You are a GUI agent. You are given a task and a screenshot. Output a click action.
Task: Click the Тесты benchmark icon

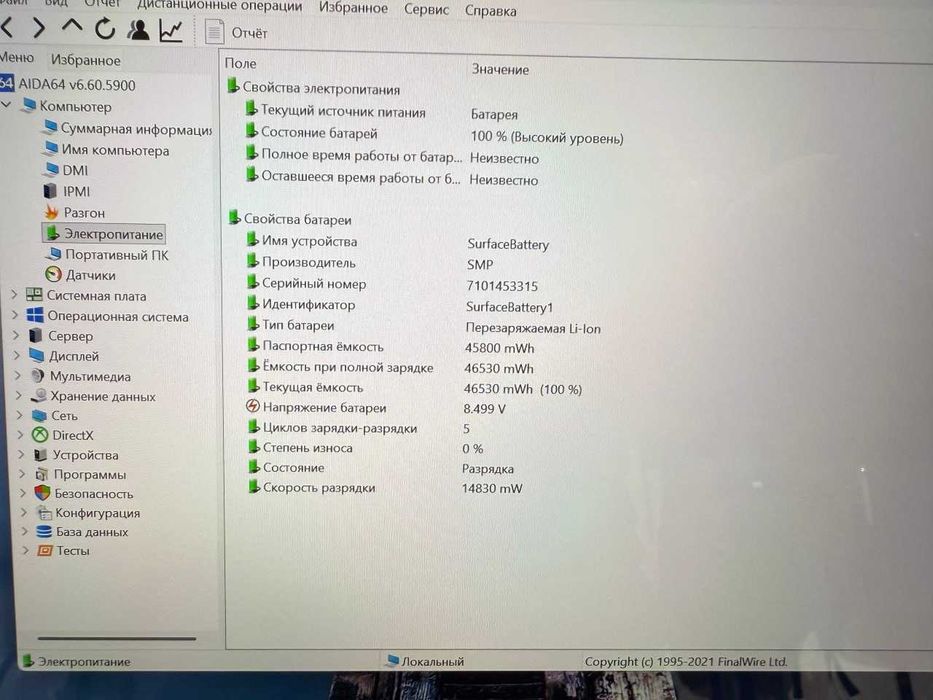click(45, 551)
